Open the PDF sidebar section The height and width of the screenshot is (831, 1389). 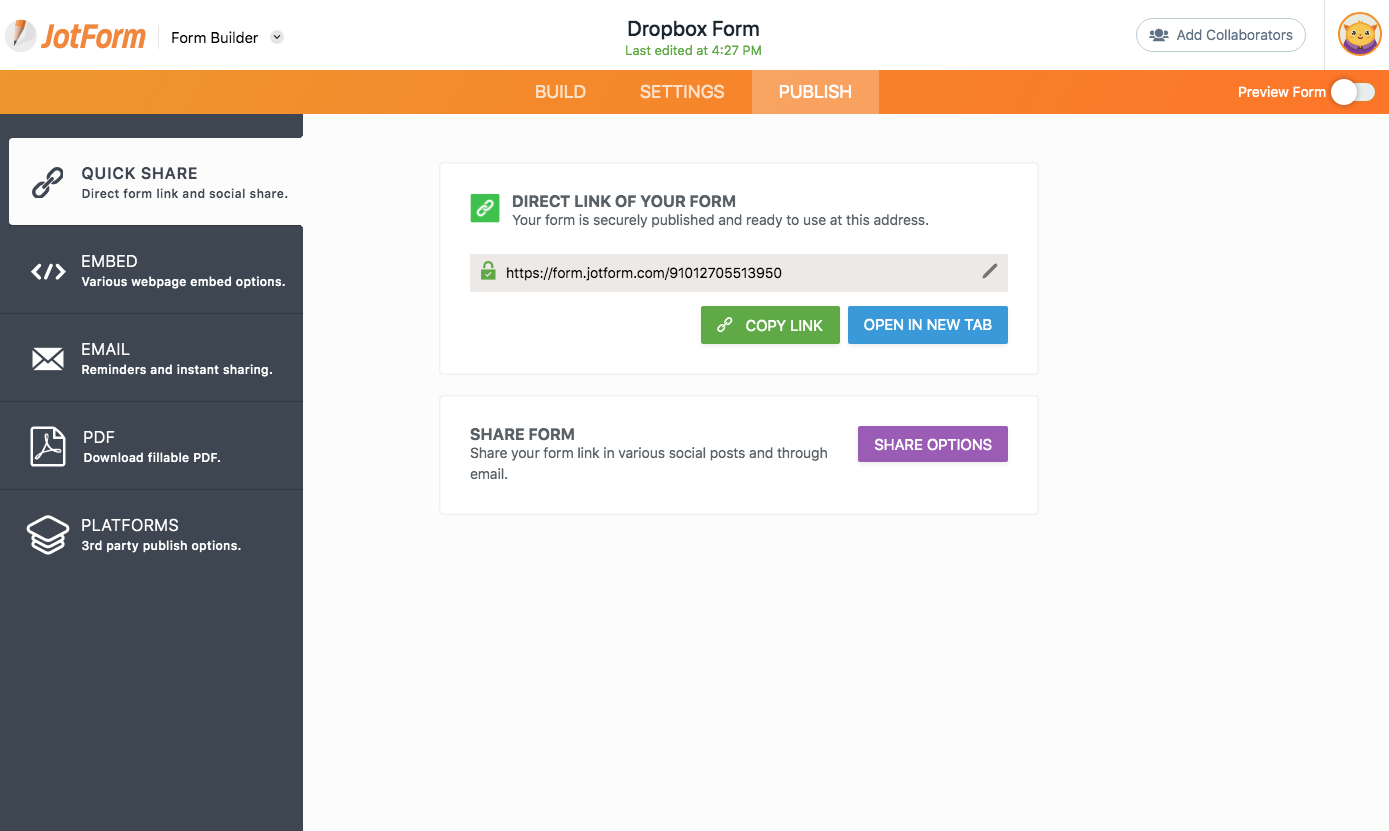[x=152, y=446]
